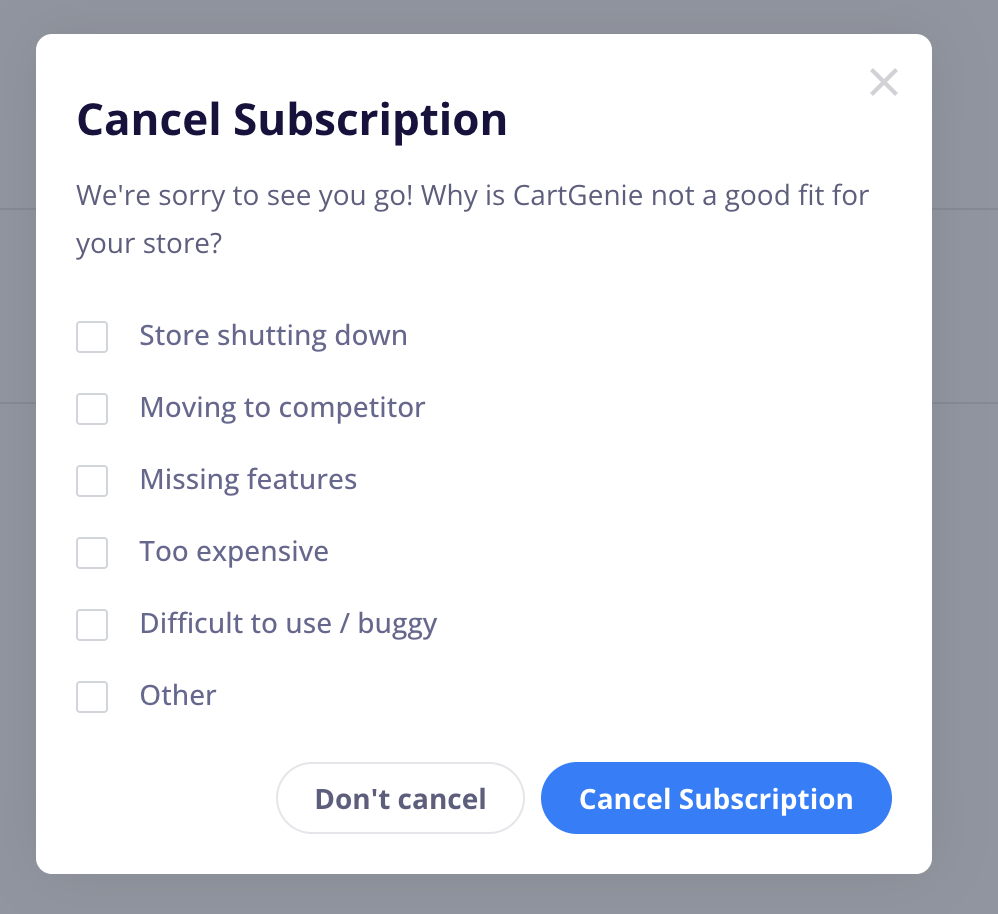The height and width of the screenshot is (914, 998).
Task: Click the "your store?" text line
Action: [149, 244]
